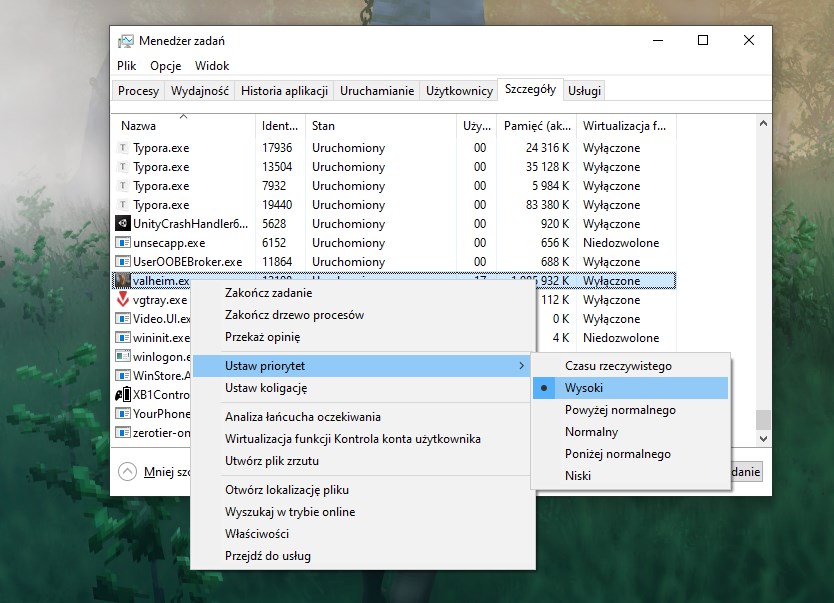
Task: Click the partially hidden Zakończ zadanie button
Action: click(746, 472)
